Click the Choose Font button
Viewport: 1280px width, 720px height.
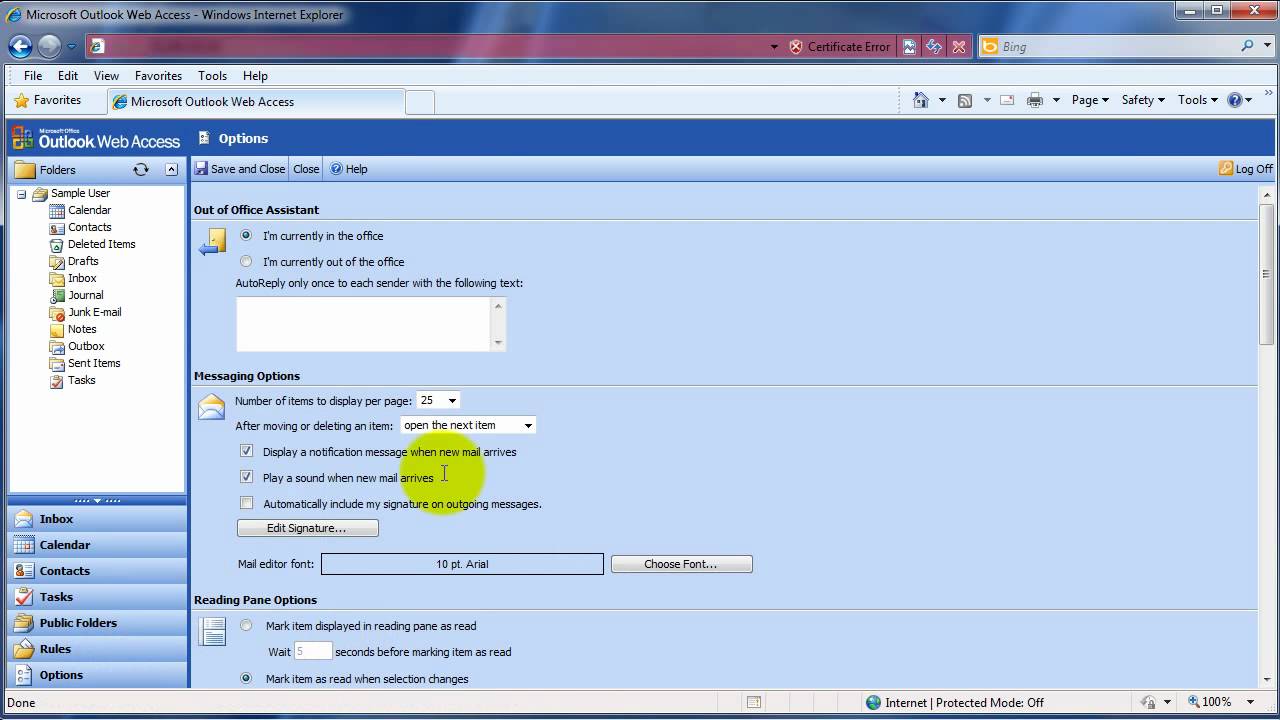click(681, 564)
